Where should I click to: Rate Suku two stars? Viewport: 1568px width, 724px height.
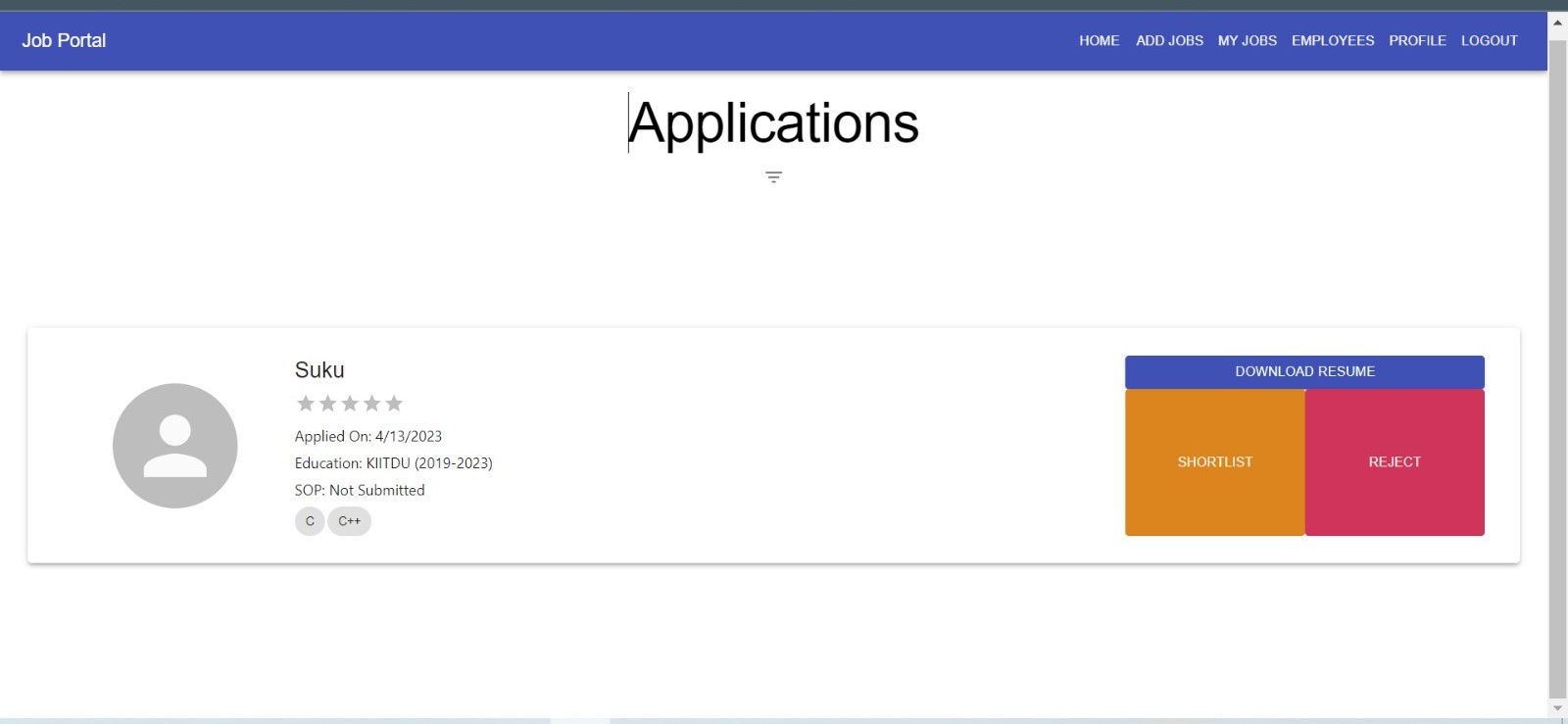coord(327,404)
